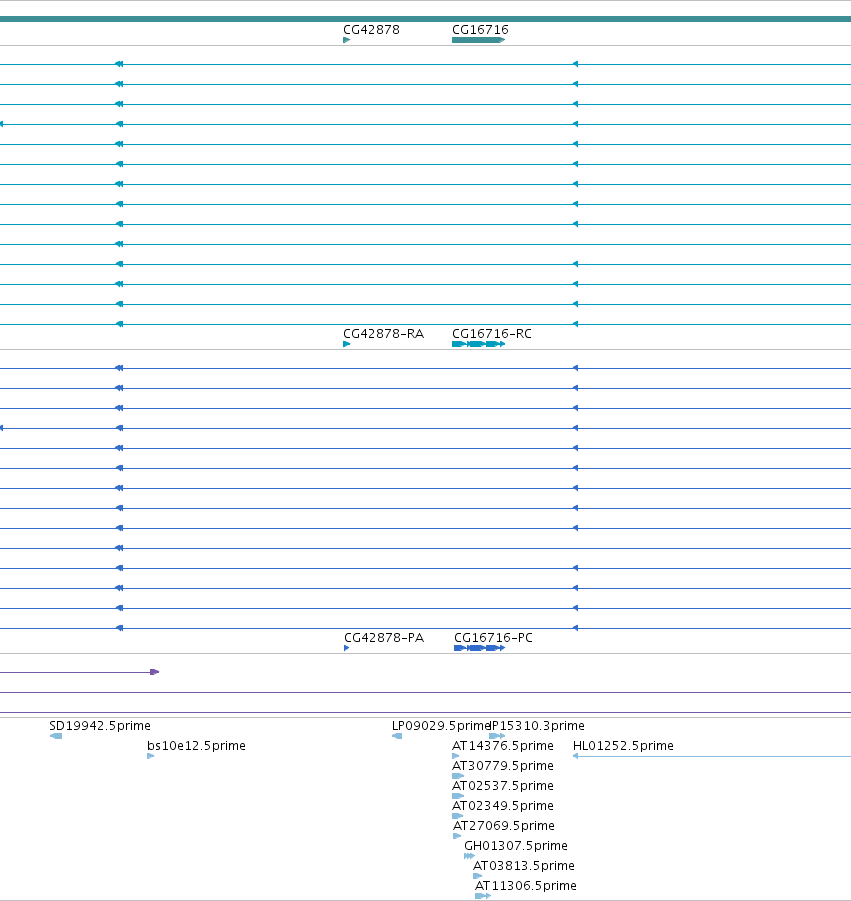Click the AT02537.5prime EST label
Viewport: 851px width, 901px height.
point(503,786)
